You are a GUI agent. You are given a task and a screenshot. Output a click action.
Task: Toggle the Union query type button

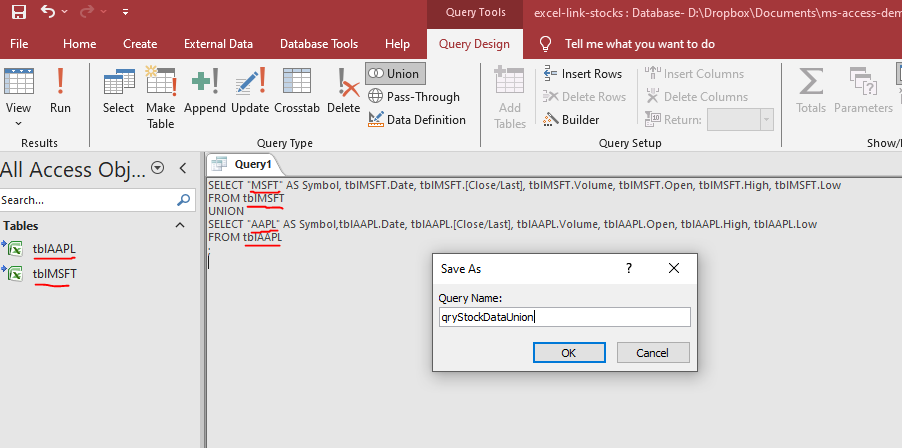coord(395,74)
